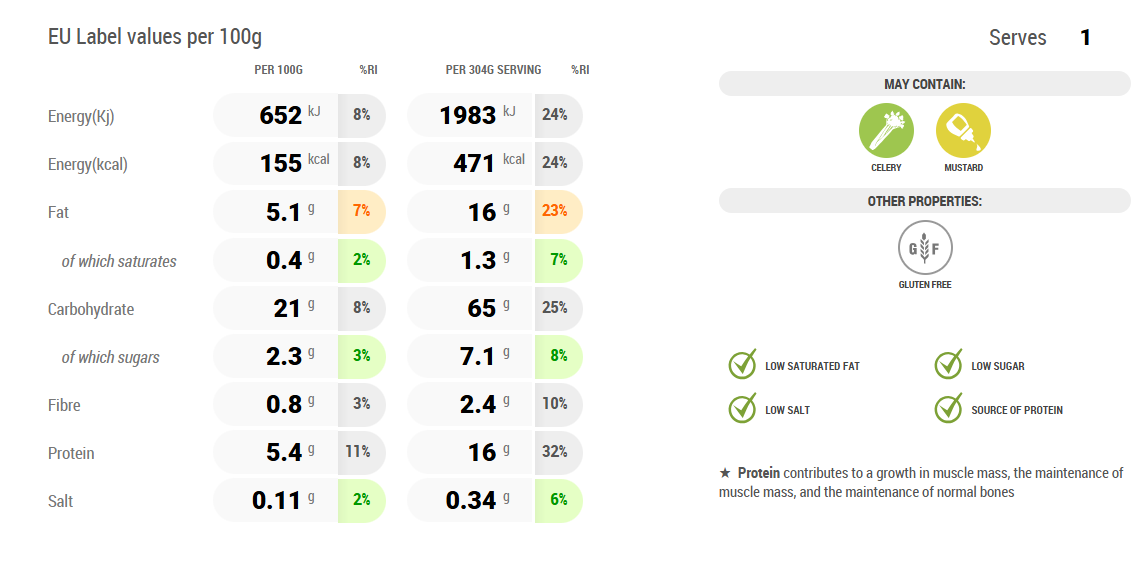Click the star icon beside Protein claim
Viewport: 1138px width, 570px height.
click(x=725, y=473)
